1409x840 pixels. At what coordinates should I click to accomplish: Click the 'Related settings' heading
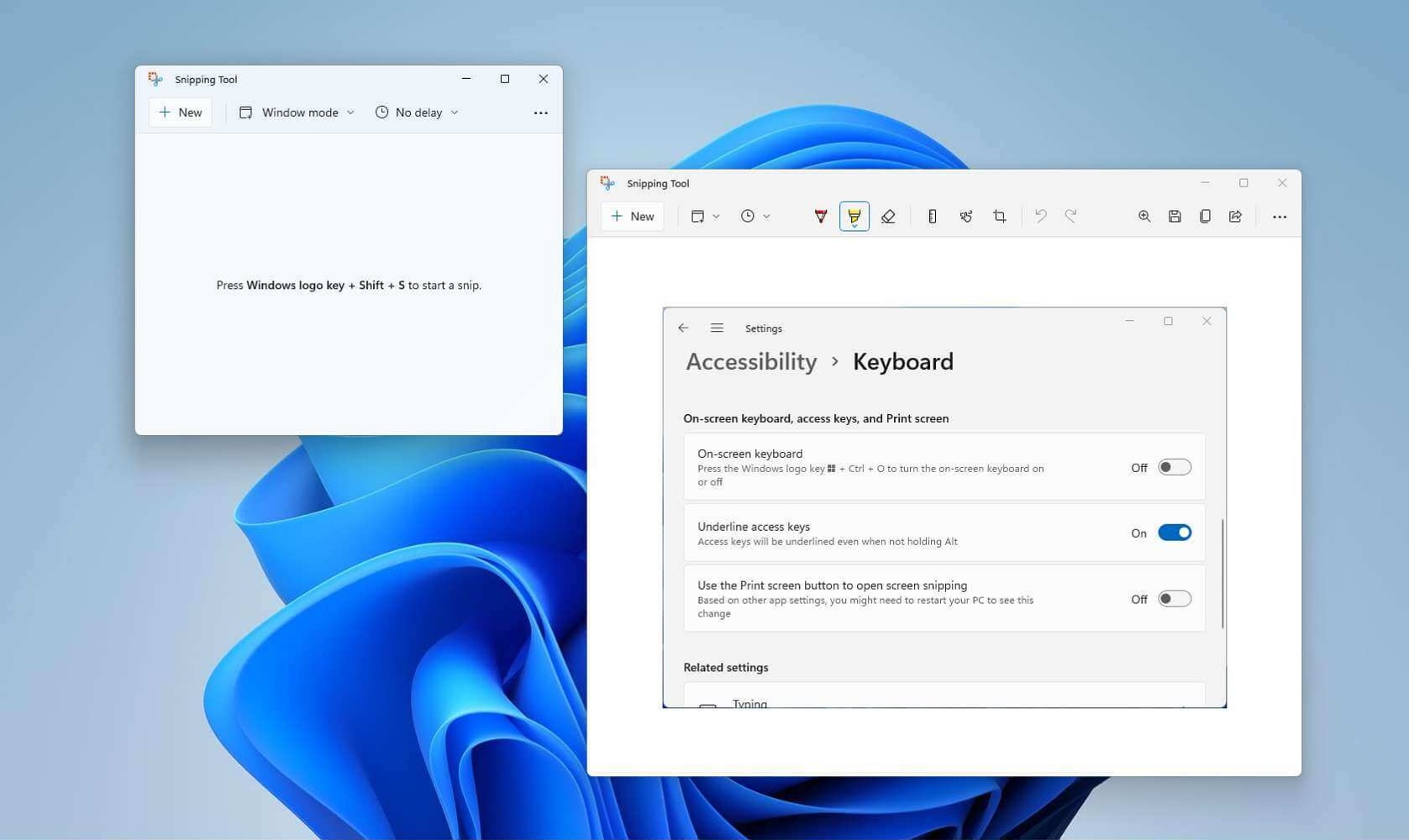tap(726, 668)
